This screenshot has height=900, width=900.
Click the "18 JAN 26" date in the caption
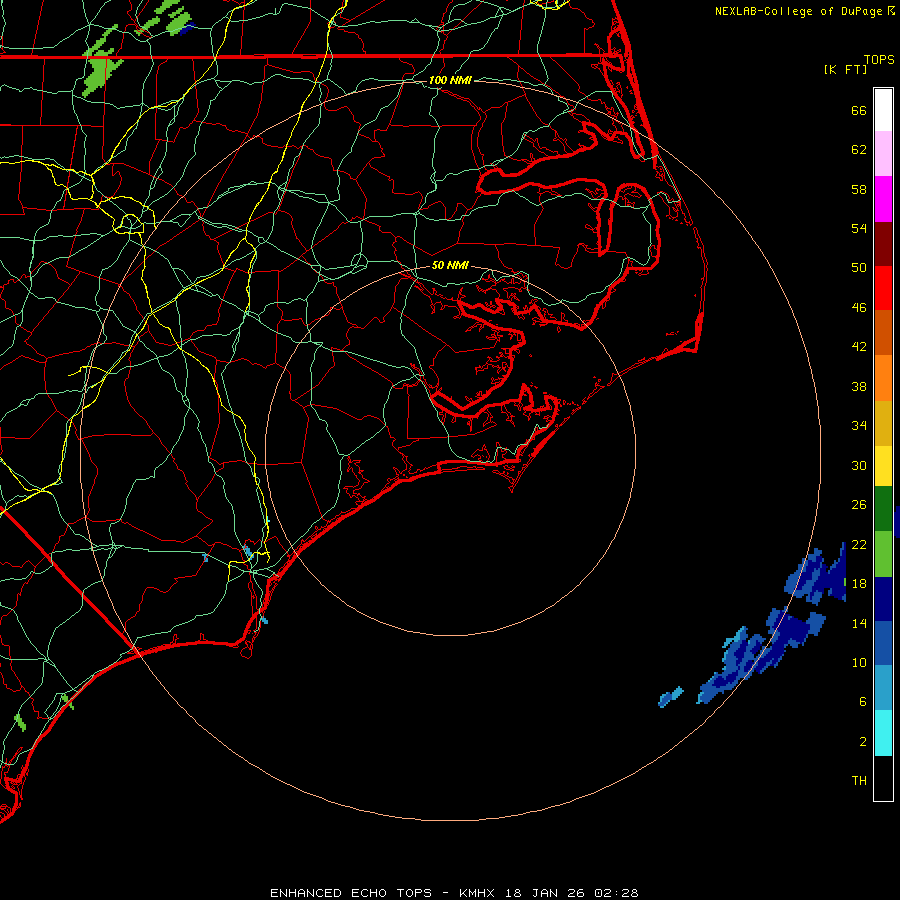tap(547, 893)
